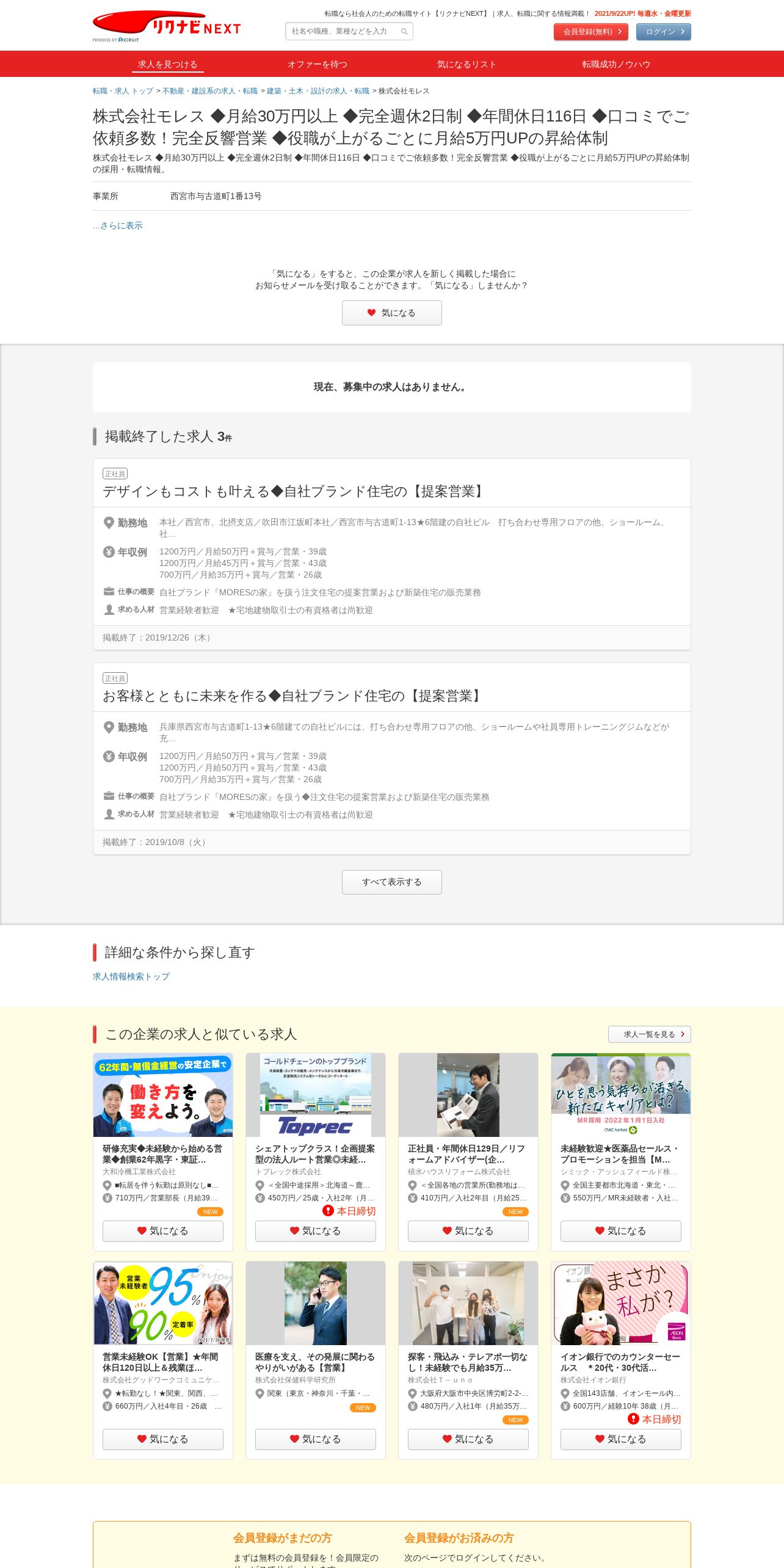Open 未経験歓迎★医薬品セールス job title
The image size is (784, 1568).
coord(621,1154)
